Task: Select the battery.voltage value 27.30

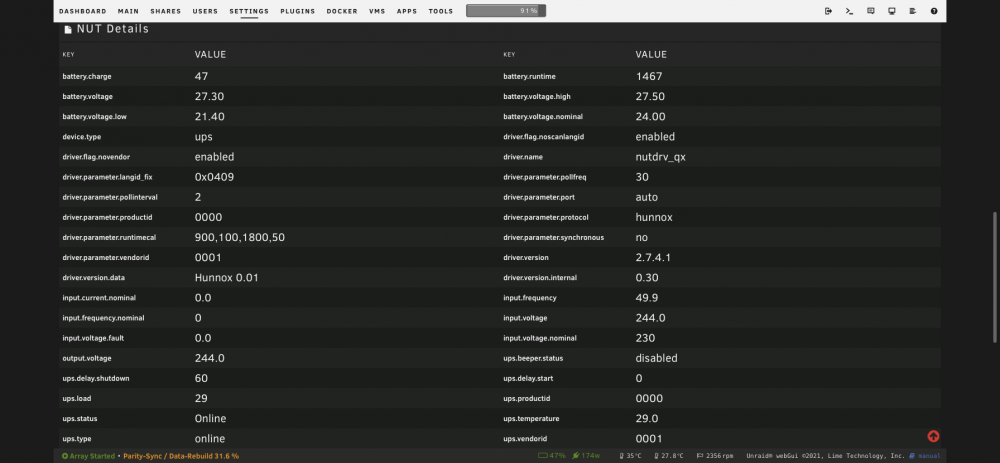Action: (x=209, y=97)
